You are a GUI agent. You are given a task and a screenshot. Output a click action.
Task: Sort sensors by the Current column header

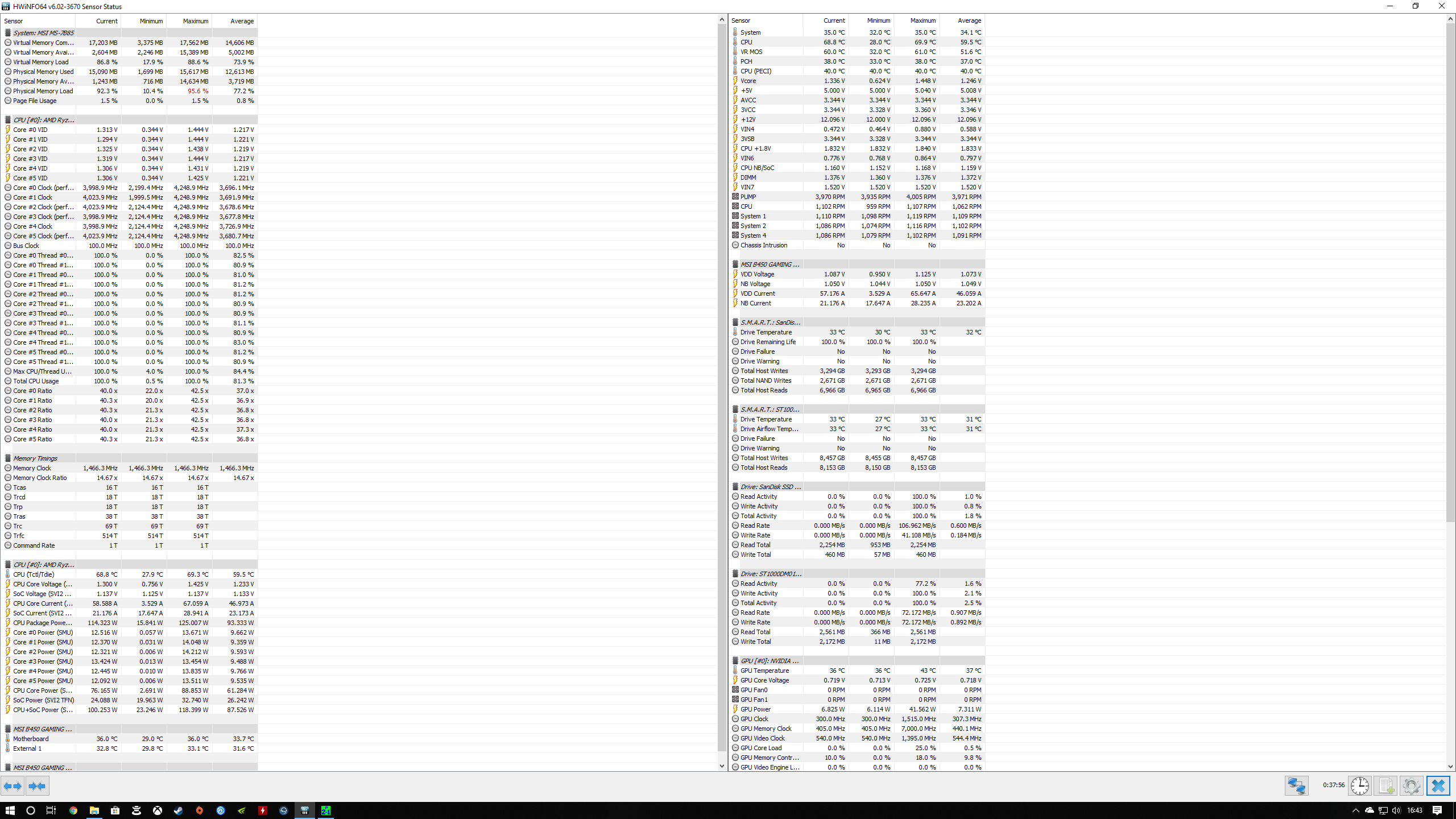click(x=106, y=21)
